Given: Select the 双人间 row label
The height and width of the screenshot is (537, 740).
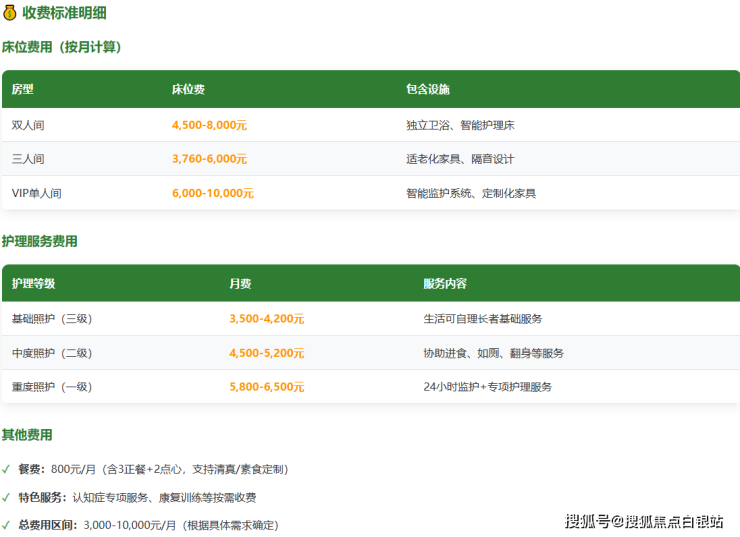Looking at the screenshot, I should (28, 126).
